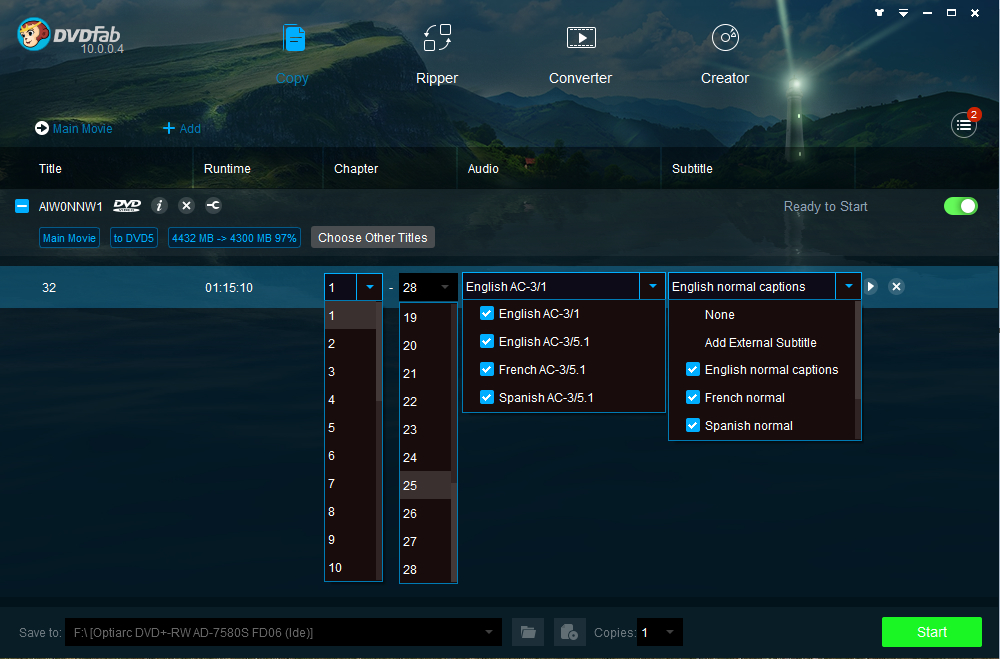The height and width of the screenshot is (659, 1000).
Task: Collapse the subtitle dropdown arrow
Action: [x=848, y=286]
